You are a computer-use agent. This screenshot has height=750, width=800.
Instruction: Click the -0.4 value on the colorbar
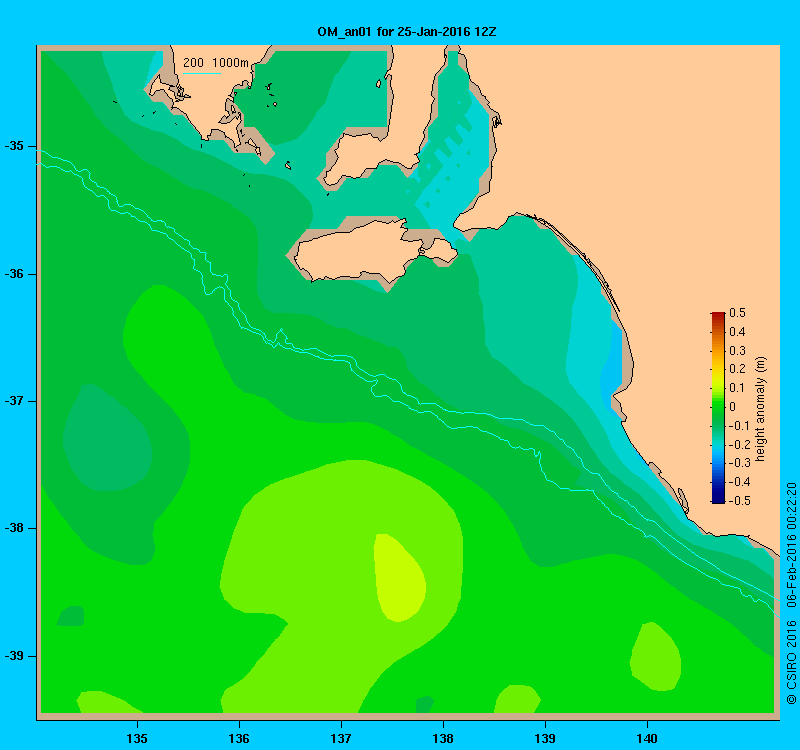[739, 482]
